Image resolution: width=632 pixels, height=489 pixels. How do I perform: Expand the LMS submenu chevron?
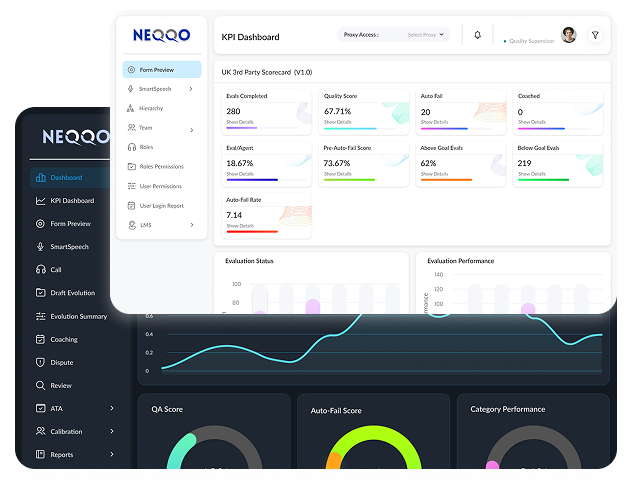[x=192, y=225]
